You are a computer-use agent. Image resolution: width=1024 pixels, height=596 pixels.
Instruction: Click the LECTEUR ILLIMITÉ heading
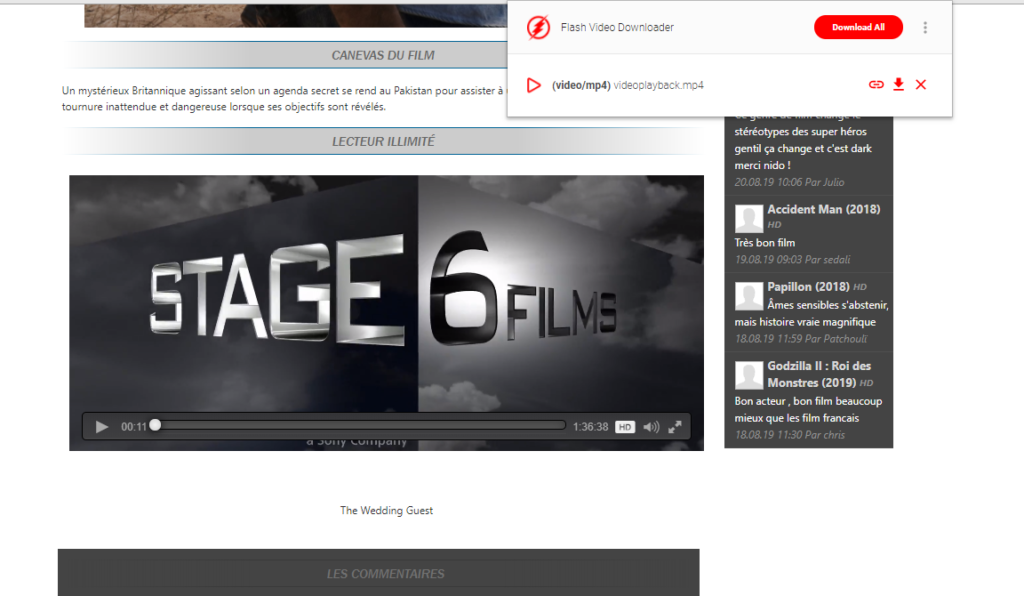coord(383,142)
